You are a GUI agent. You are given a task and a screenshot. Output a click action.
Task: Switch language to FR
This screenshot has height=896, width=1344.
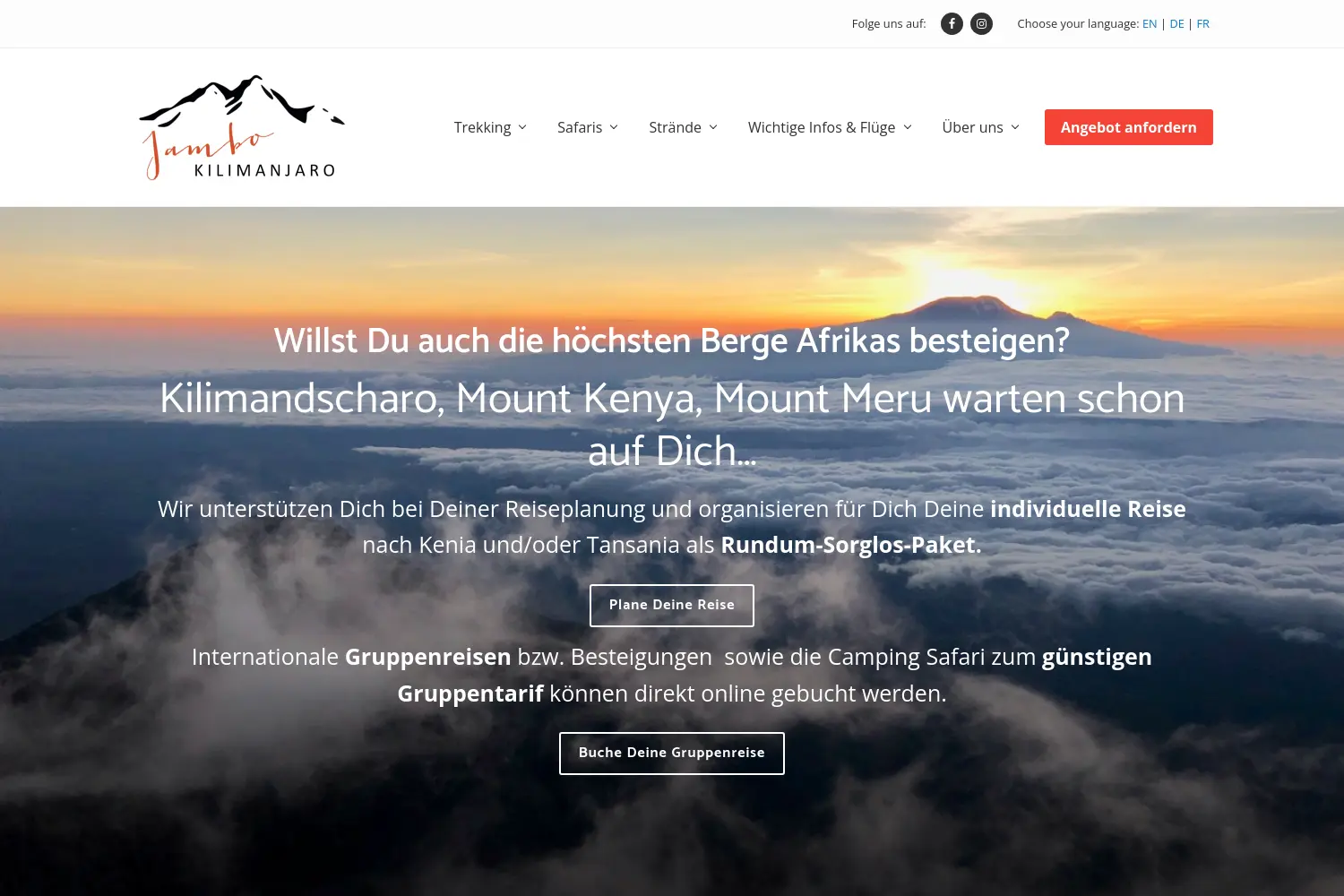(x=1202, y=24)
